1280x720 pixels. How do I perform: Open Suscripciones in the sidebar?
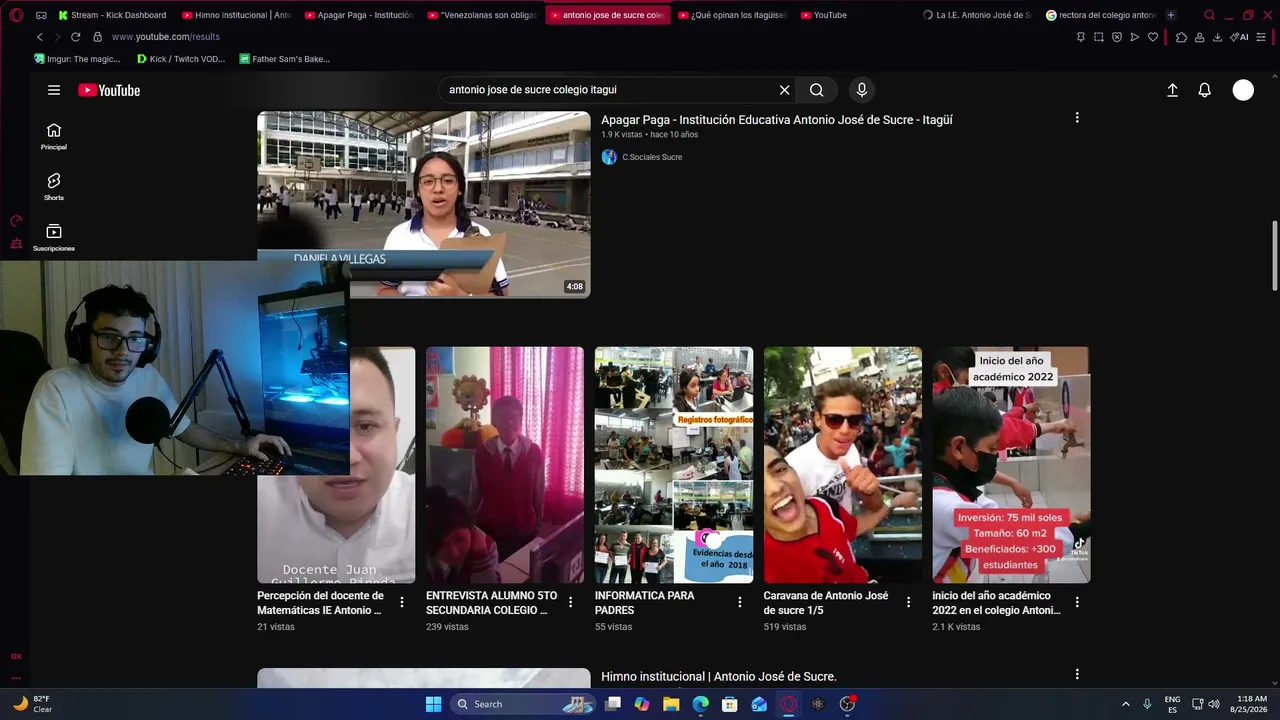(54, 237)
